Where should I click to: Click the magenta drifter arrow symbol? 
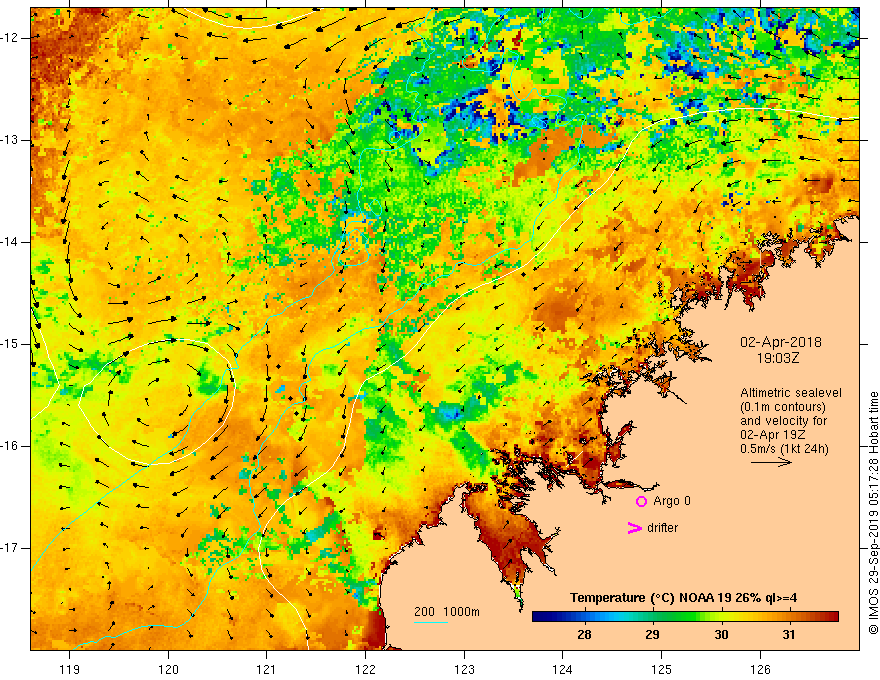click(634, 528)
